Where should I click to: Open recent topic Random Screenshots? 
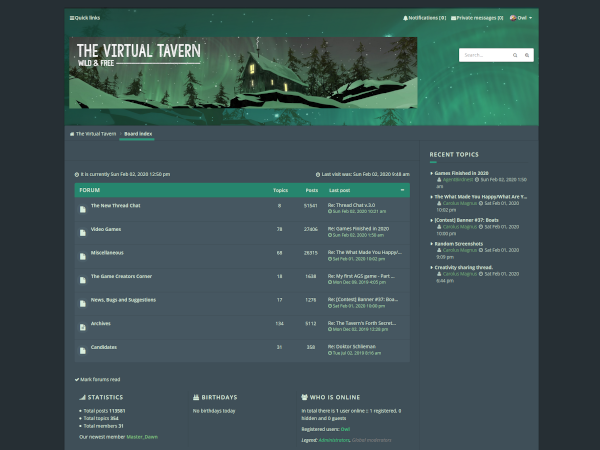[459, 244]
